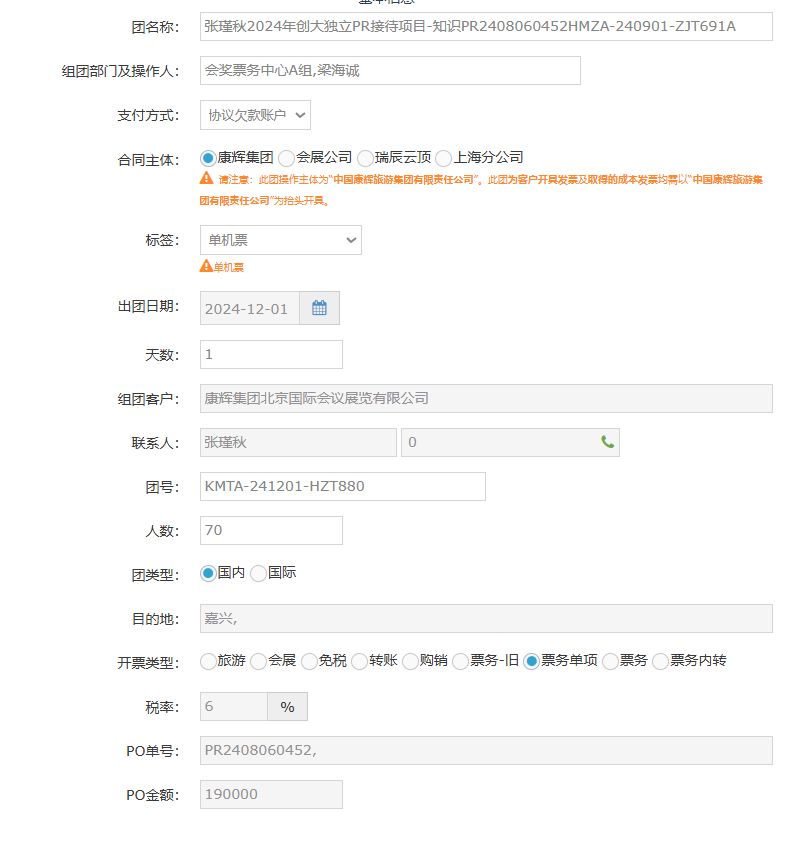The width and height of the screenshot is (795, 844).
Task: Expand the 标签 dropdown showing 单机票
Action: [x=280, y=240]
